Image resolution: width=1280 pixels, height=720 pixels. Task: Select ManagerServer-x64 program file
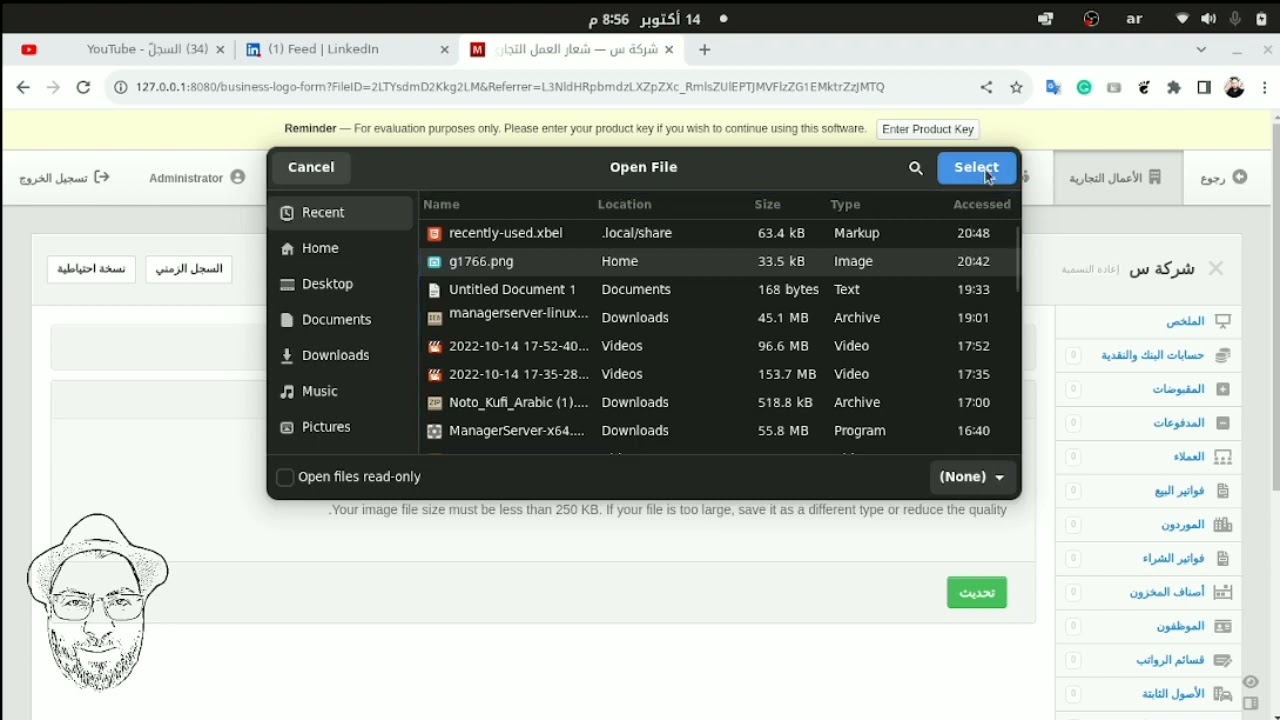pyautogui.click(x=717, y=431)
